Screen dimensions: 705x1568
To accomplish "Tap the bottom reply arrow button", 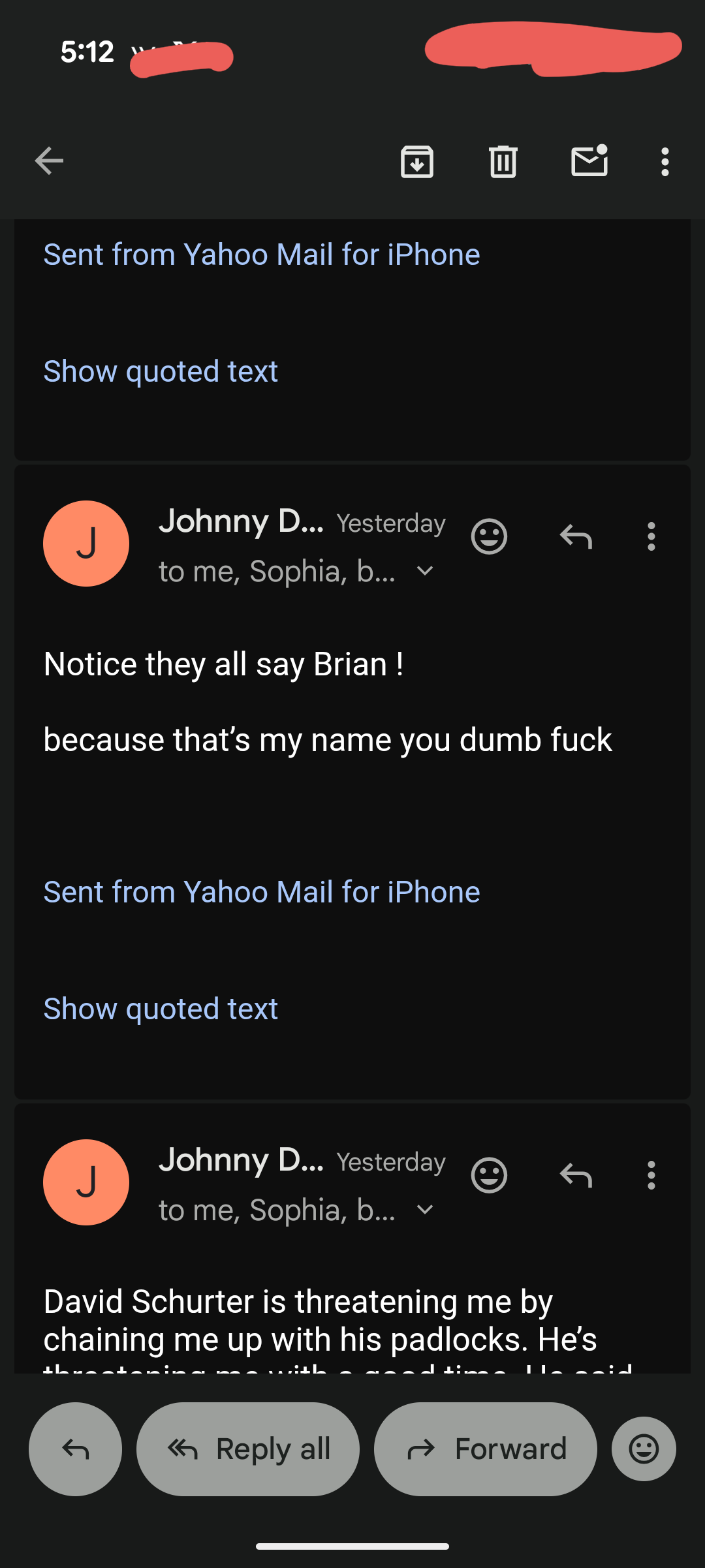I will 75,1449.
